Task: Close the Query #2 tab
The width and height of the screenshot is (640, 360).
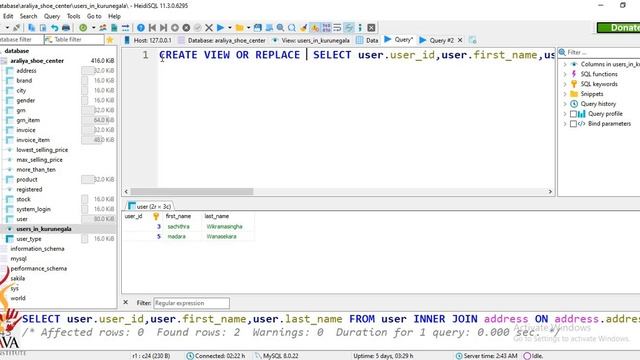Action: coord(460,40)
